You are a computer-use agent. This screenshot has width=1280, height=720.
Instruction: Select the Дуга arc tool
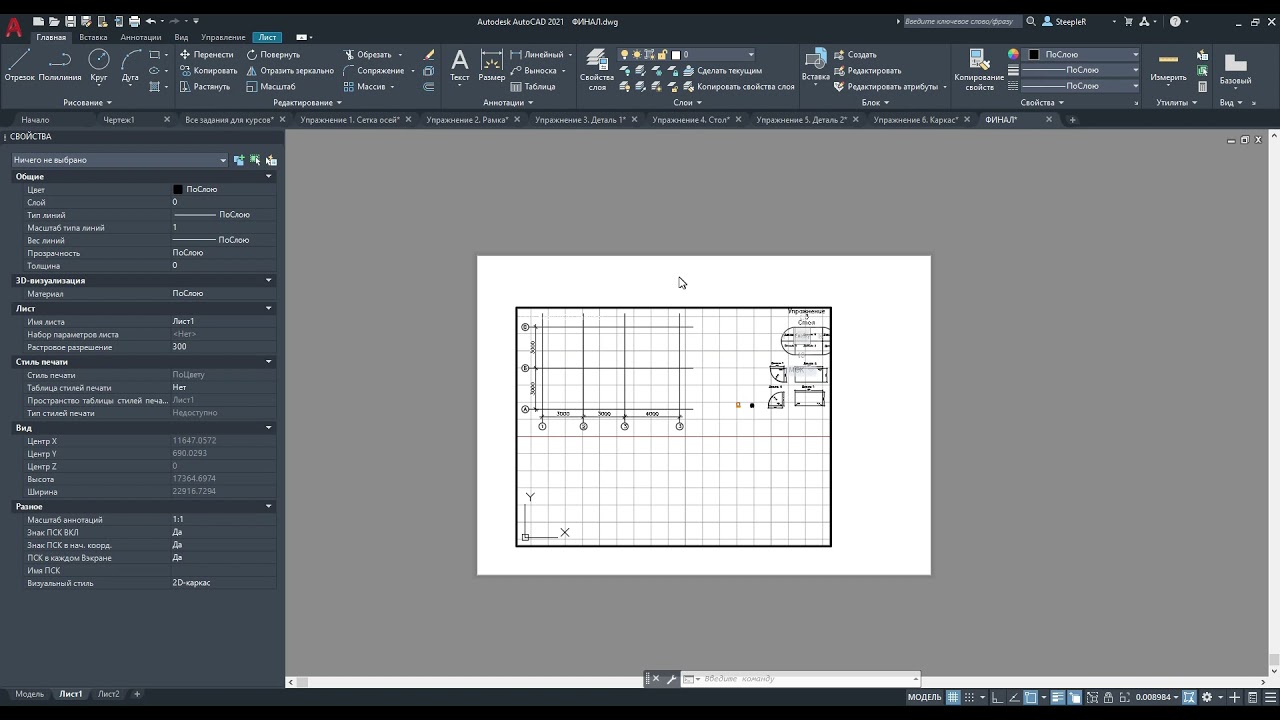tap(130, 65)
